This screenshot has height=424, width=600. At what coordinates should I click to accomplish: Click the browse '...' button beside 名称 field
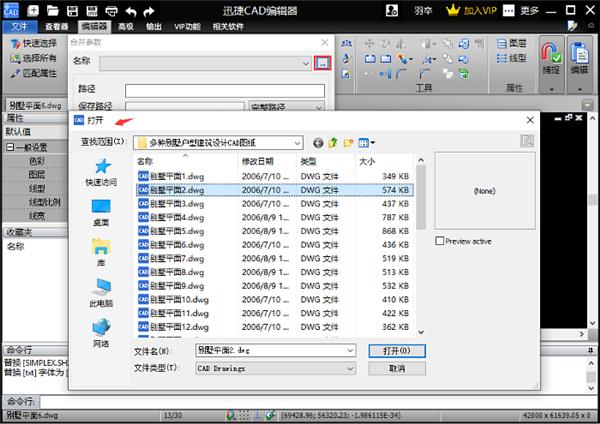(321, 63)
